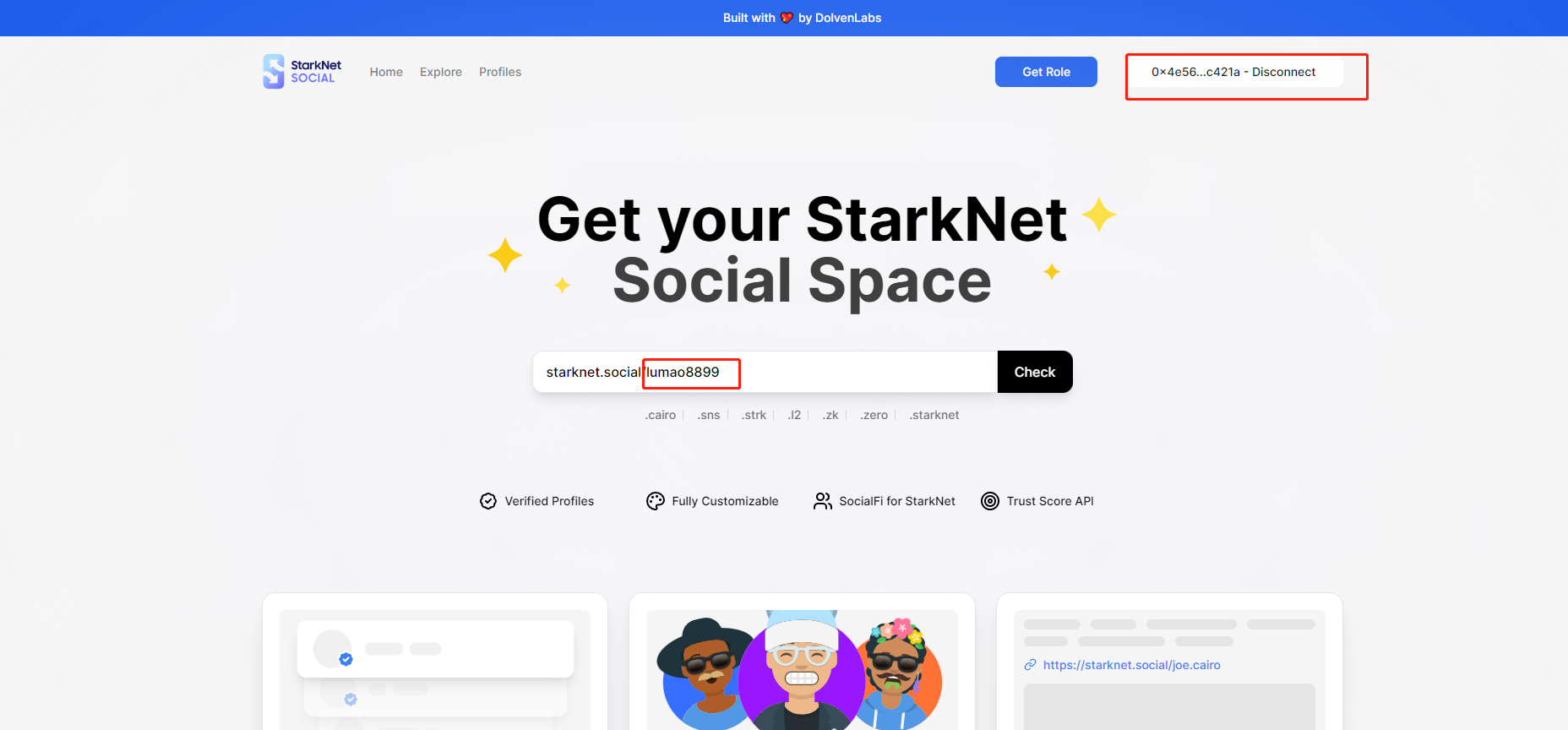This screenshot has width=1568, height=730.
Task: Click the StarkNet Social logo
Action: point(302,72)
